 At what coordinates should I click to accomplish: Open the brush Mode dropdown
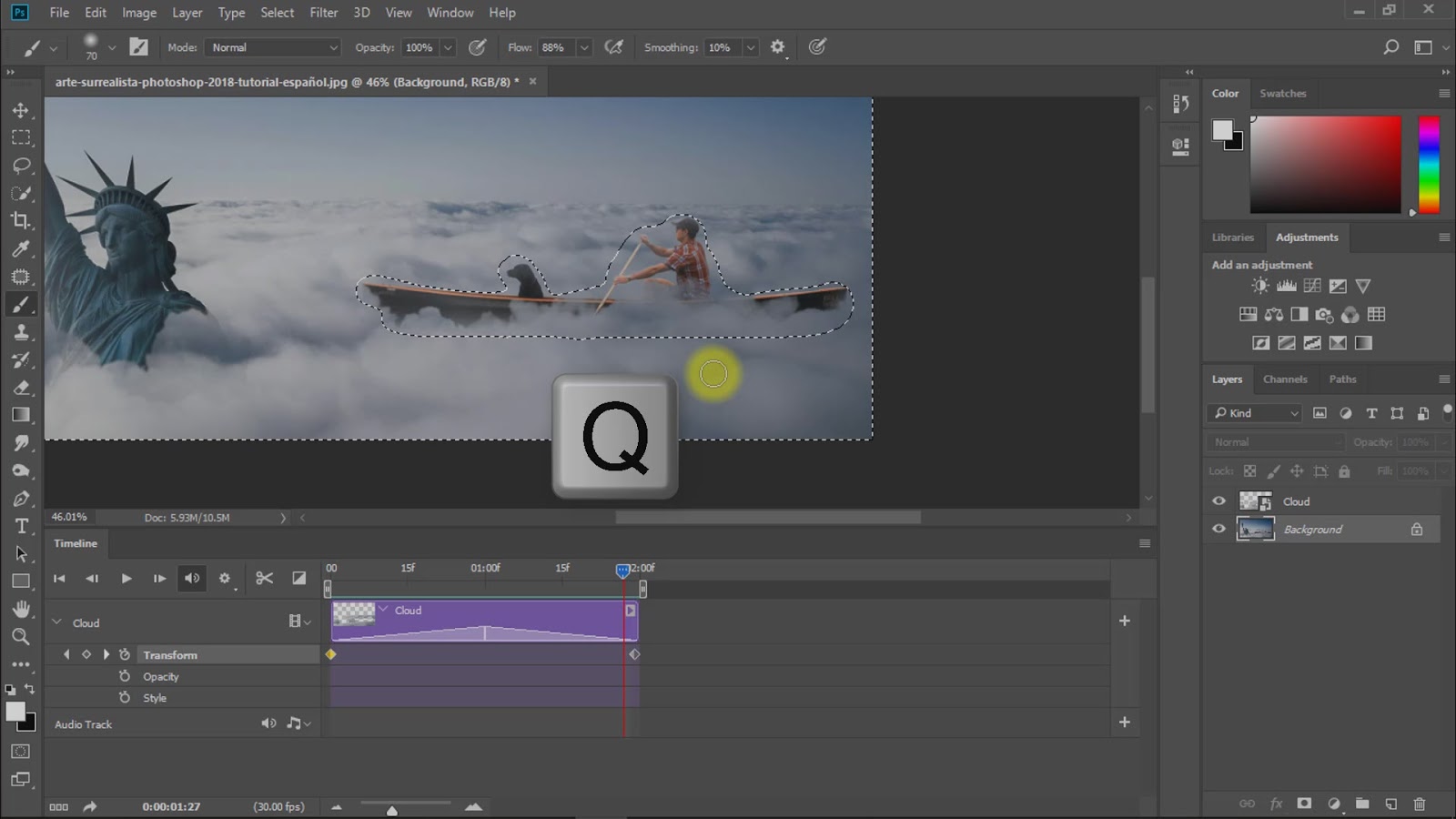[273, 47]
